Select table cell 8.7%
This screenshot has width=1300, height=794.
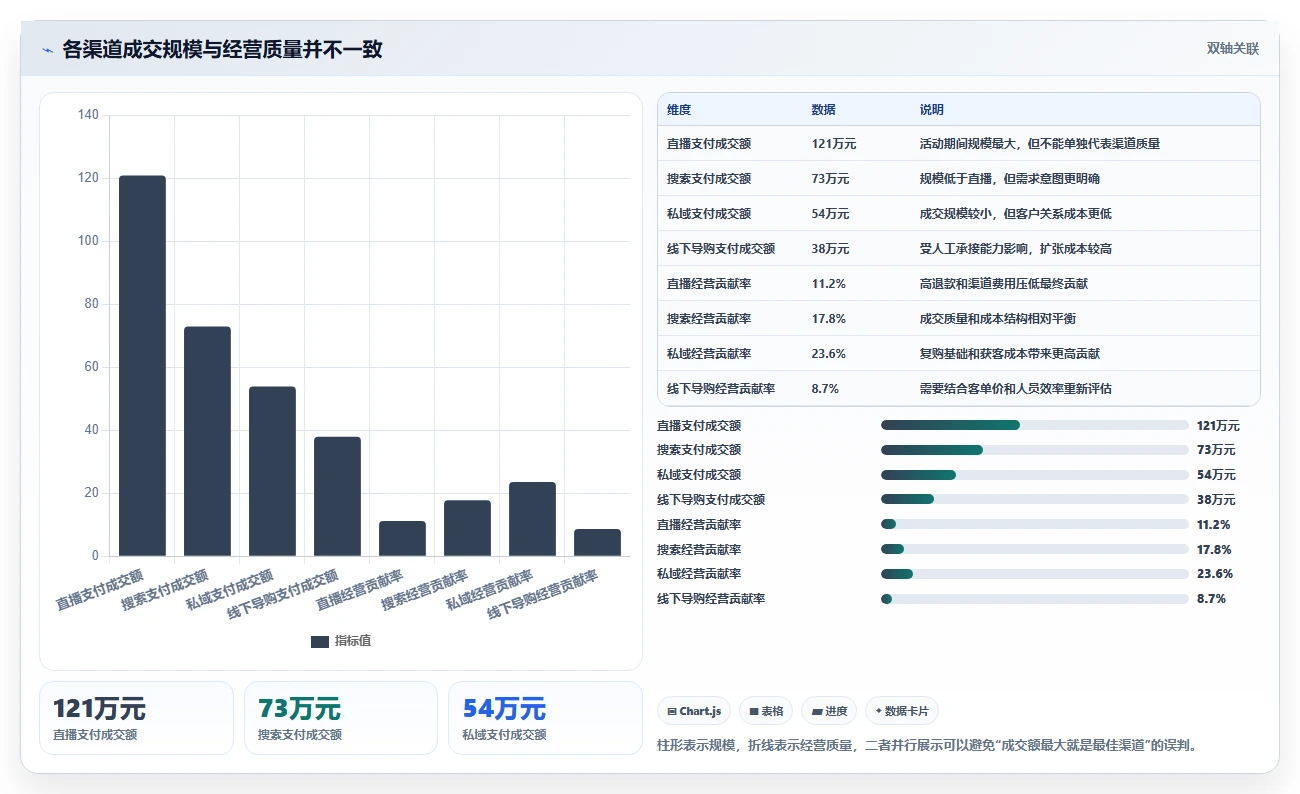825,389
